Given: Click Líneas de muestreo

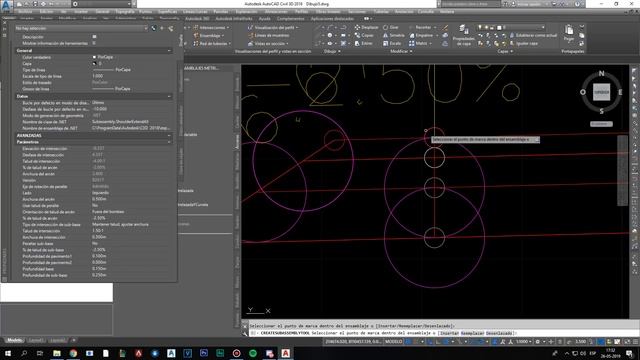Looking at the screenshot, I should (x=269, y=35).
